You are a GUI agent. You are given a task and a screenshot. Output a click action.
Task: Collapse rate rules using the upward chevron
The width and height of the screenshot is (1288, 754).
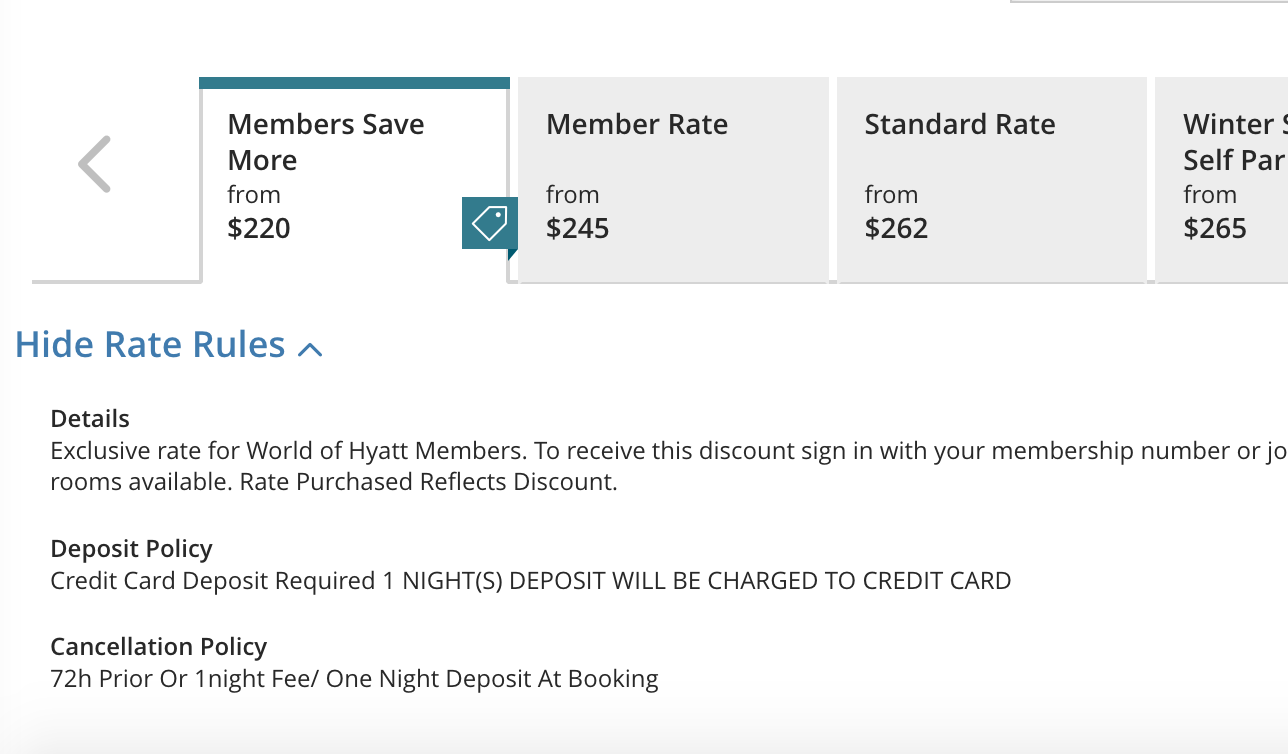311,347
